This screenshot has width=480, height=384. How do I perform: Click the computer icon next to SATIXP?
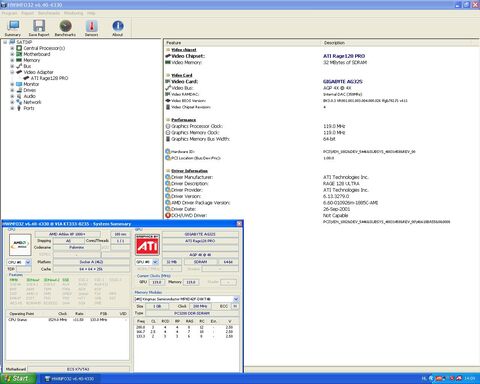point(12,42)
